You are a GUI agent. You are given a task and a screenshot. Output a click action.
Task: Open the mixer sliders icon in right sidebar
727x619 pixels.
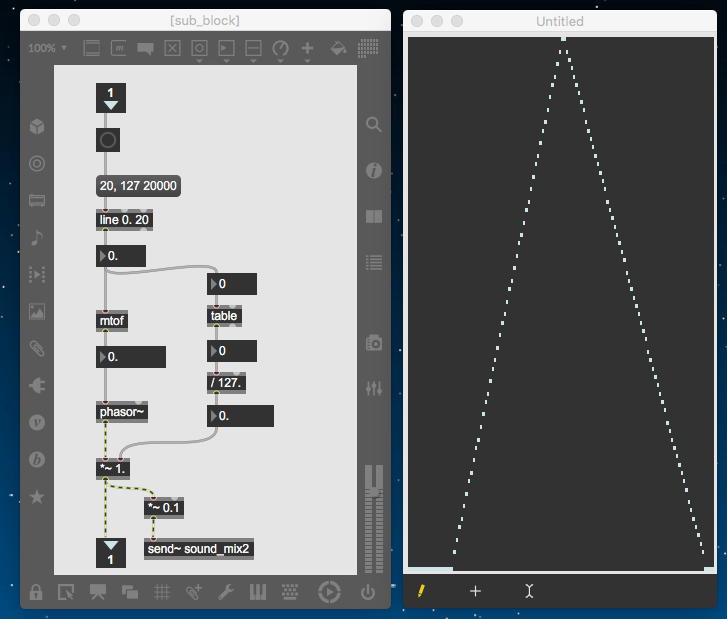click(374, 388)
